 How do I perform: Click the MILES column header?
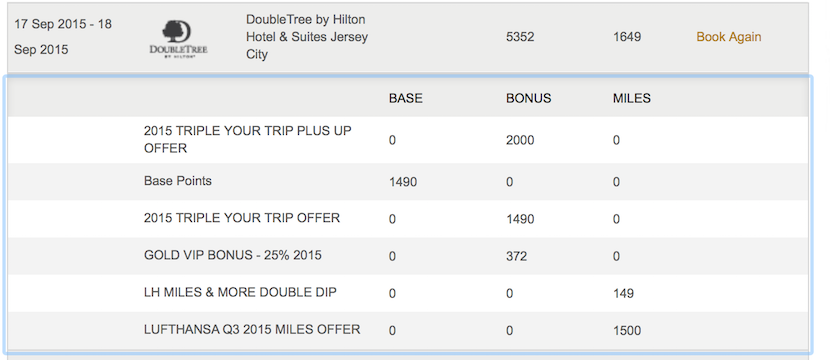click(x=631, y=98)
